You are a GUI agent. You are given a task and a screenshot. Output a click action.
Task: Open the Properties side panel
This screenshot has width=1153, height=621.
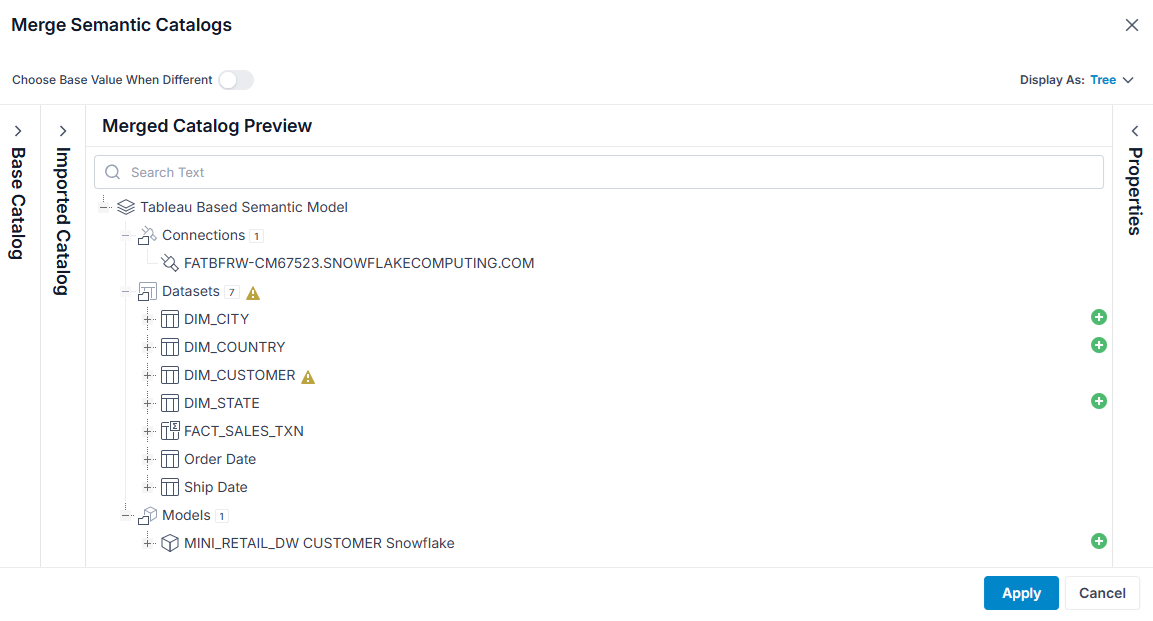pos(1135,132)
